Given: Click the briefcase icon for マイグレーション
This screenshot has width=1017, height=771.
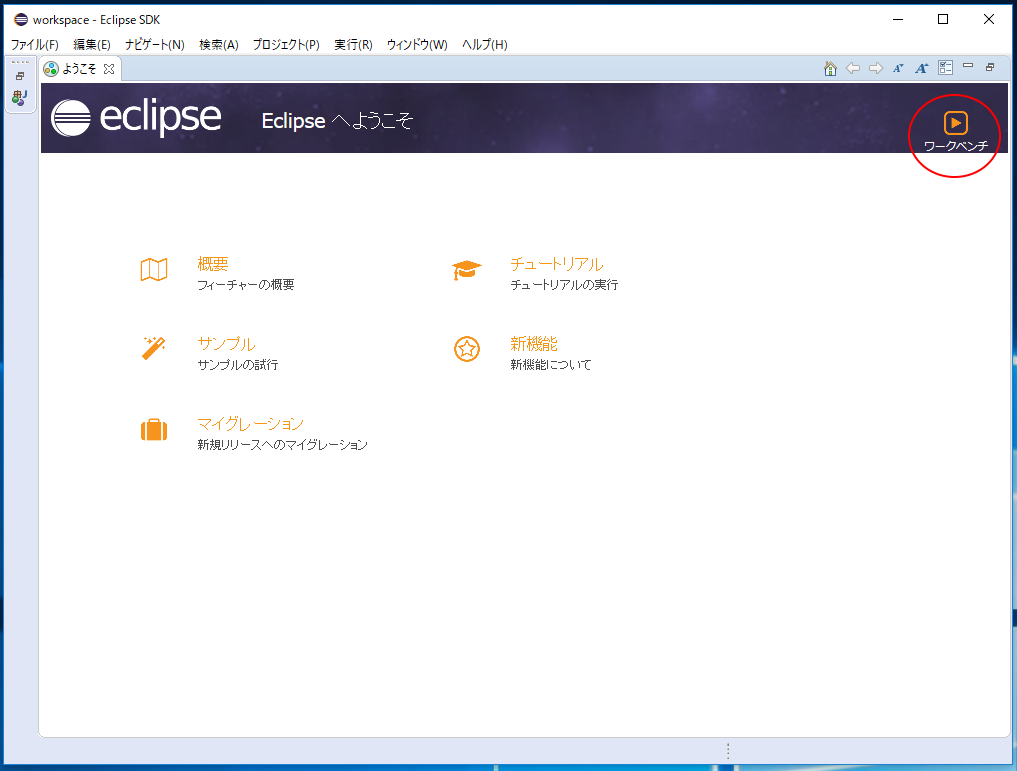Looking at the screenshot, I should click(154, 429).
